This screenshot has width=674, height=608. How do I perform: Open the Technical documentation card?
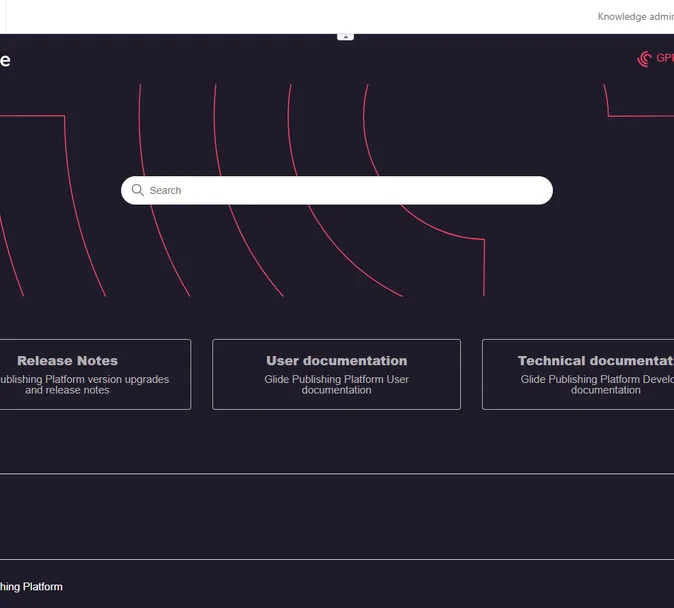click(x=578, y=375)
